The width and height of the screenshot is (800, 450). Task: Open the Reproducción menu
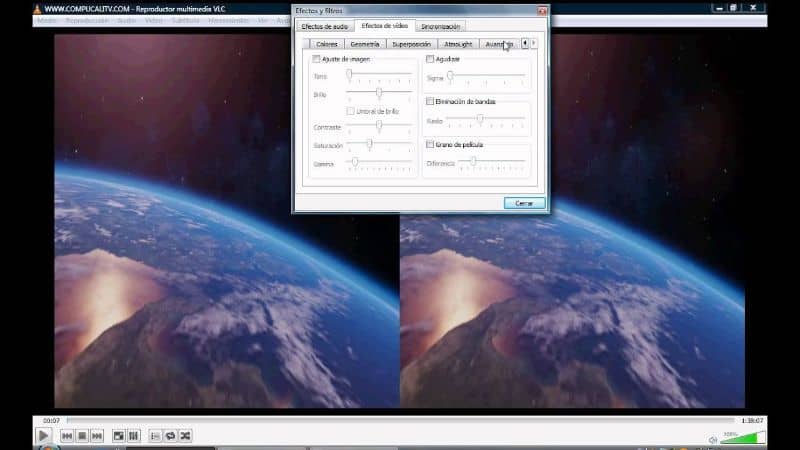tap(87, 20)
